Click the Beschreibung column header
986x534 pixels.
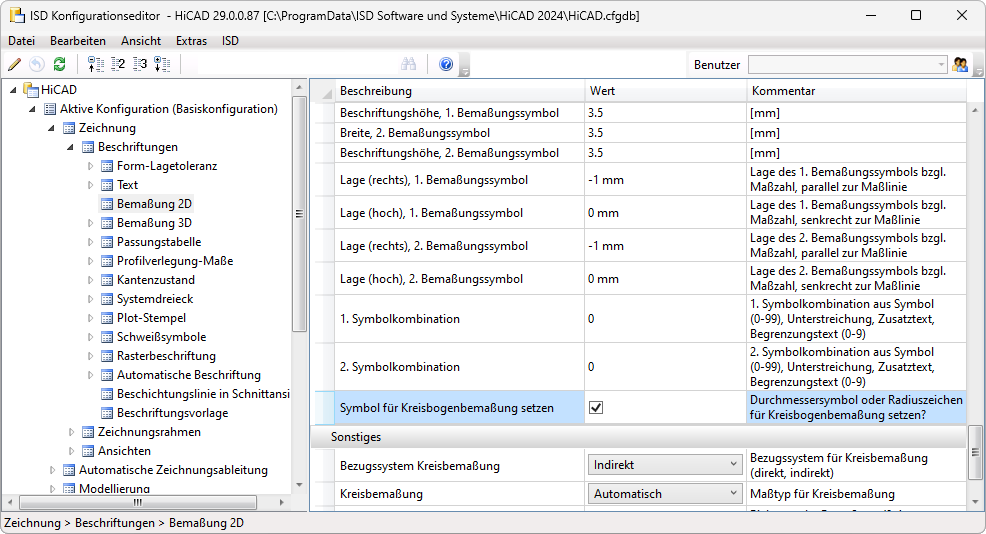coord(460,91)
